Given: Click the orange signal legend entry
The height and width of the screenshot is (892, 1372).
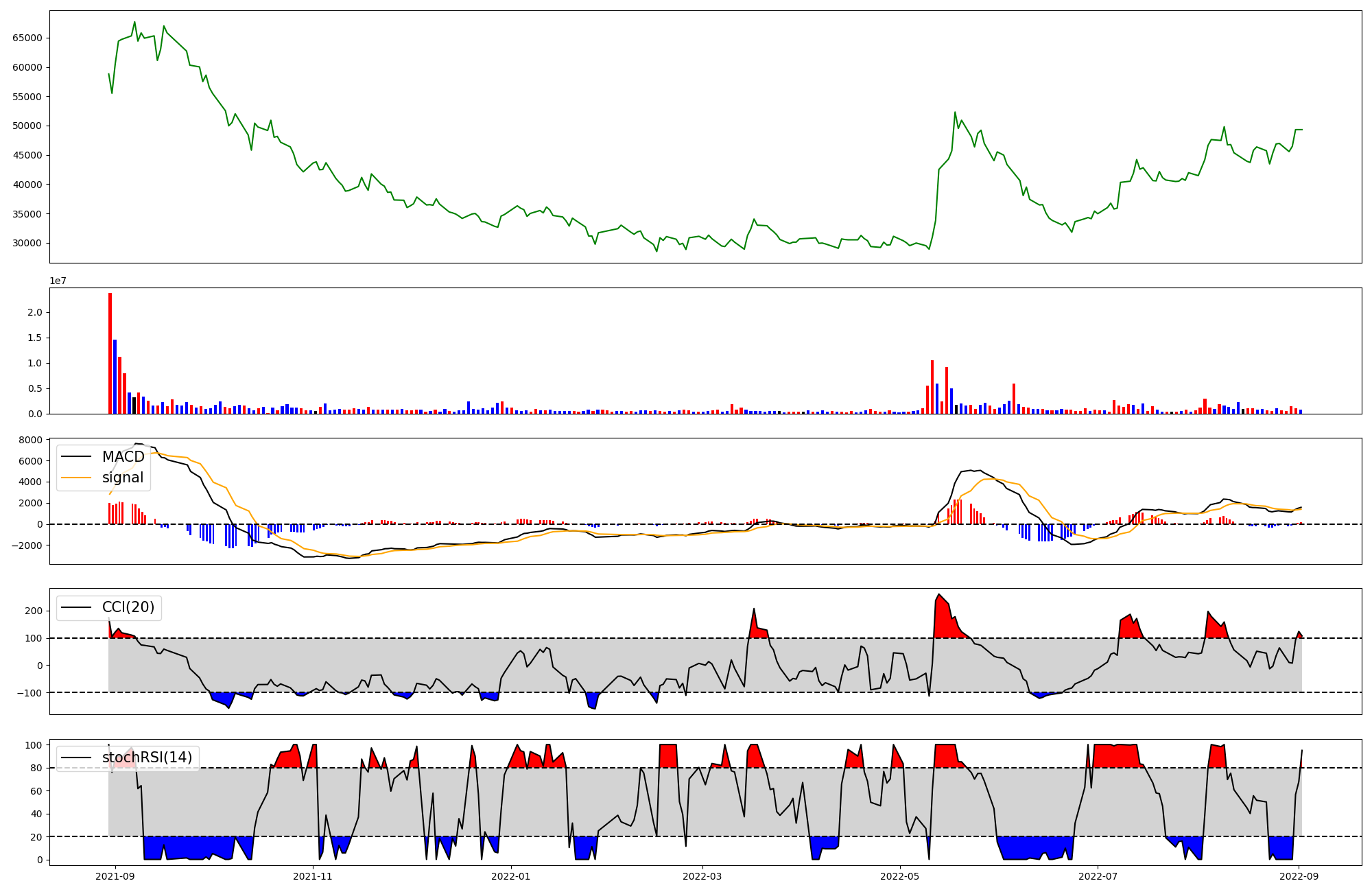Looking at the screenshot, I should (123, 478).
